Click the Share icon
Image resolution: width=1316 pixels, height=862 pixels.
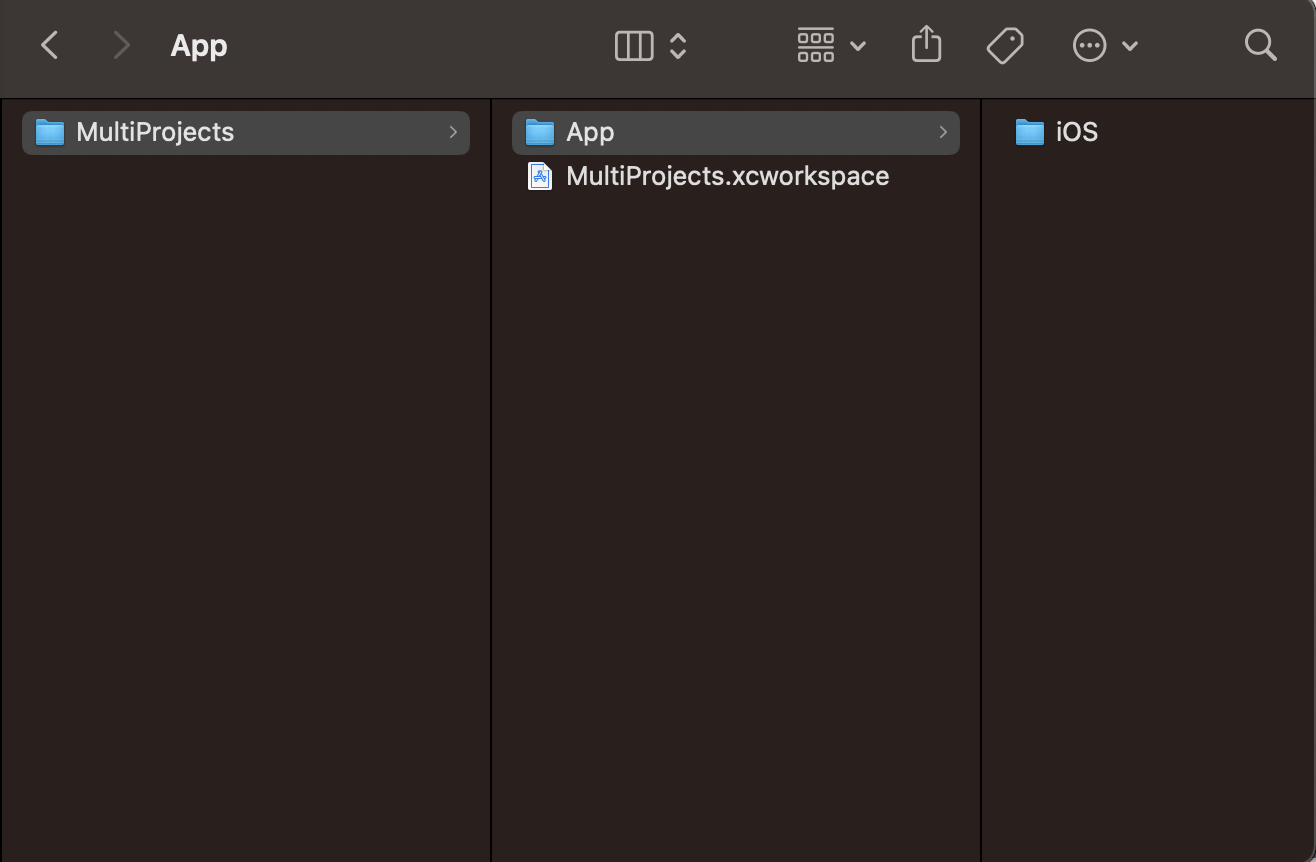(x=927, y=45)
